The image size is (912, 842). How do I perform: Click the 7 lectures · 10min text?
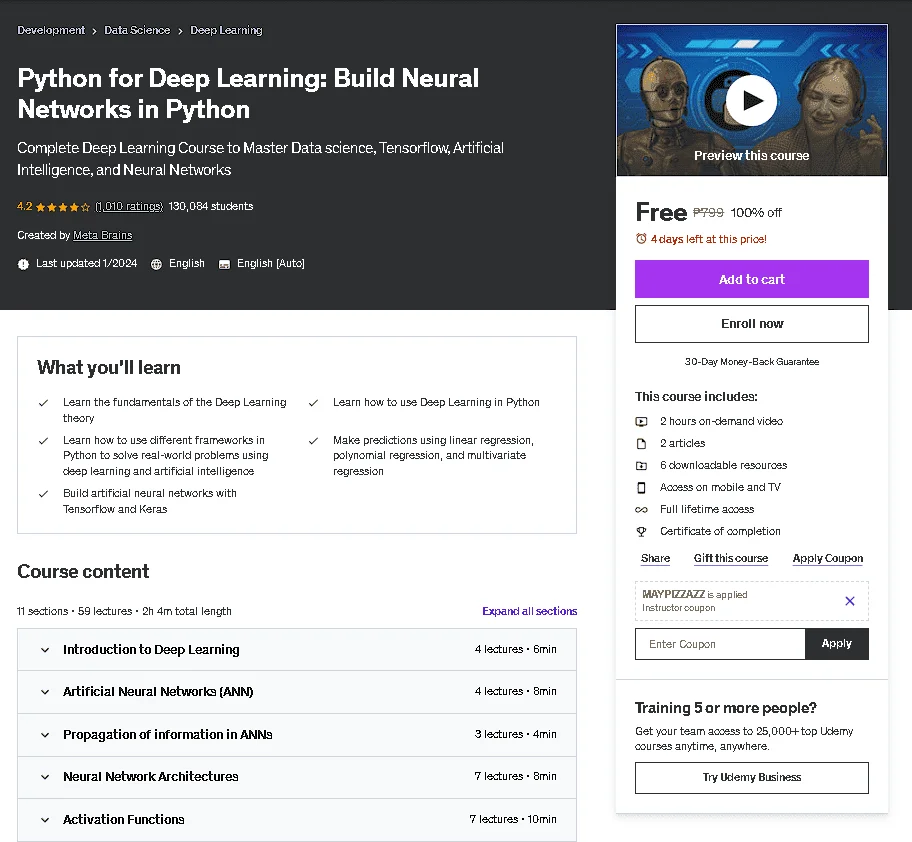[x=513, y=820]
